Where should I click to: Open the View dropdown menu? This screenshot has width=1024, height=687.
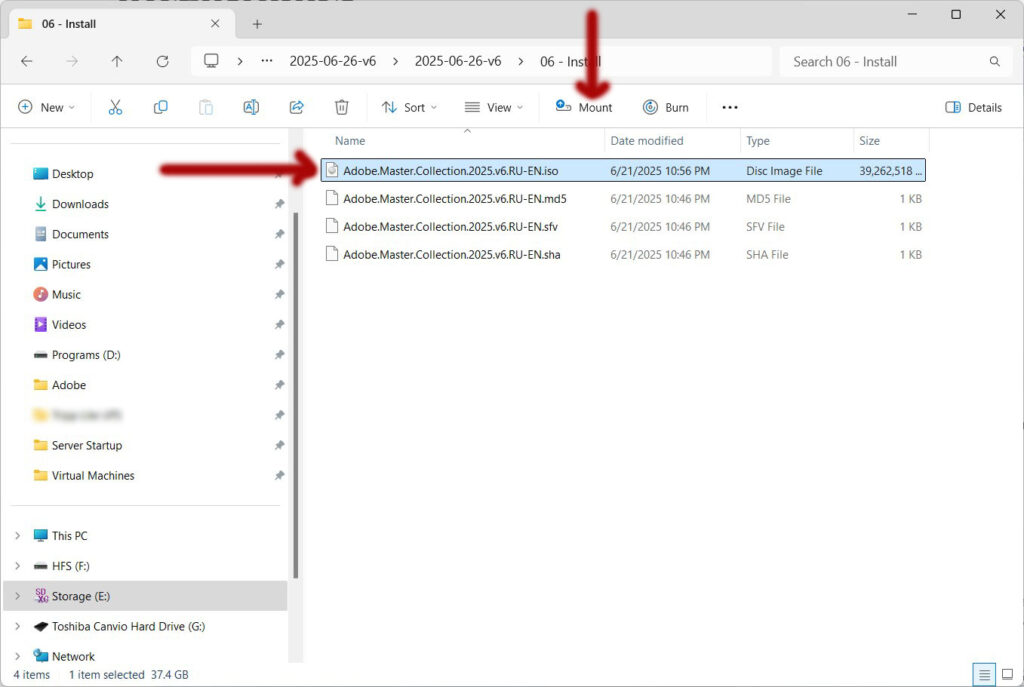494,107
